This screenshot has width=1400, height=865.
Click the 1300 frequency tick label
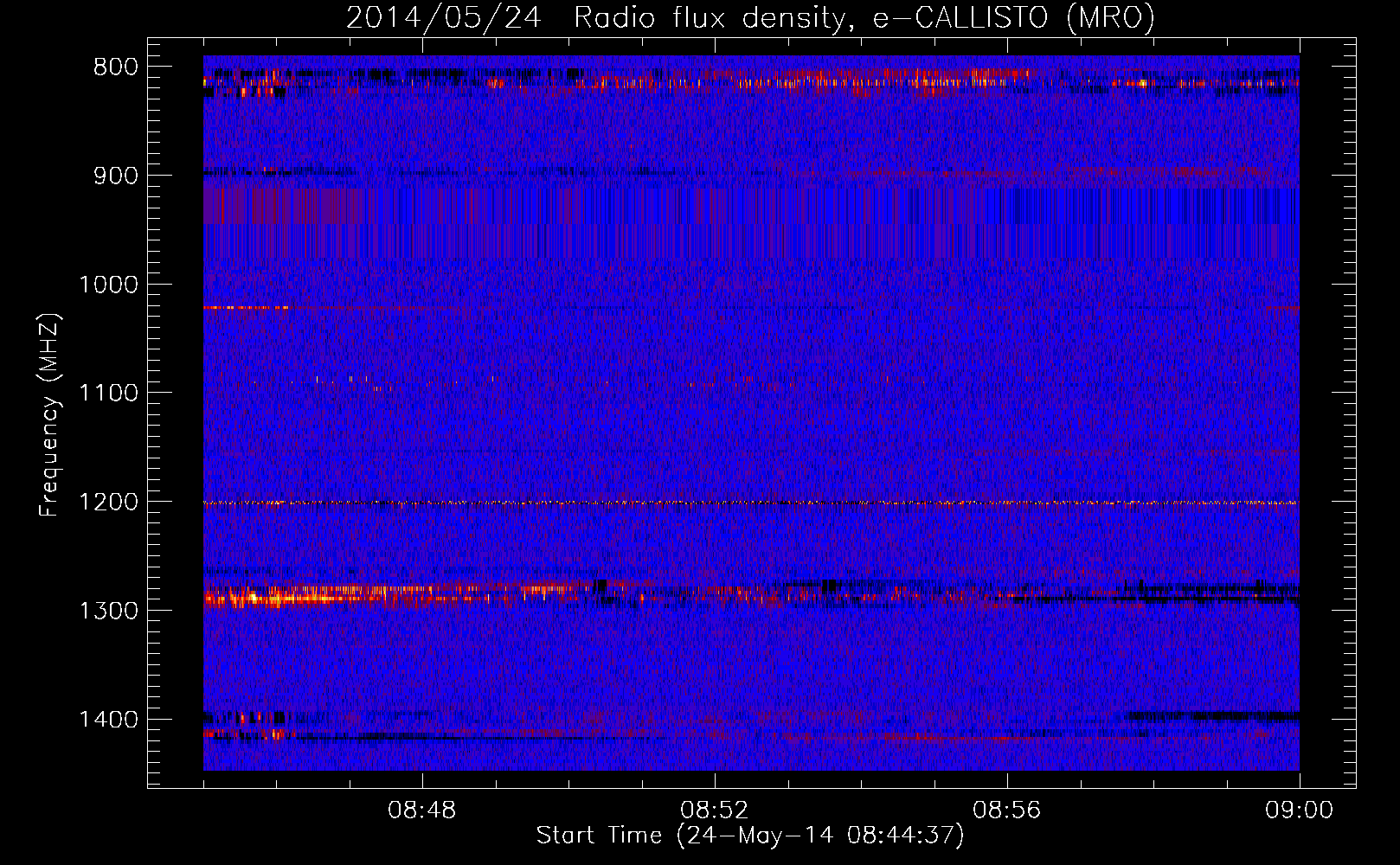tap(108, 611)
